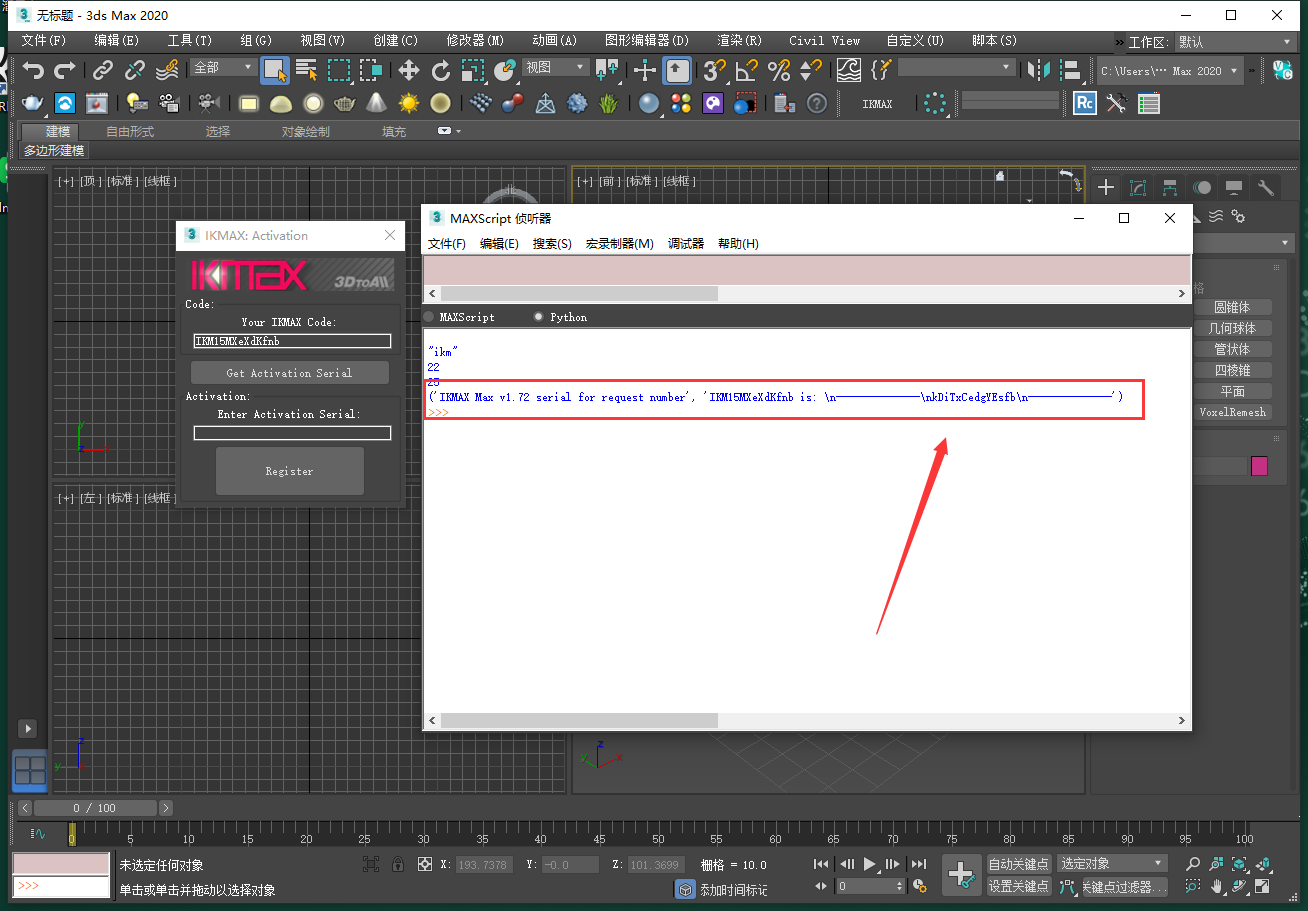Open Select by Name list icon
The height and width of the screenshot is (911, 1308).
(307, 70)
